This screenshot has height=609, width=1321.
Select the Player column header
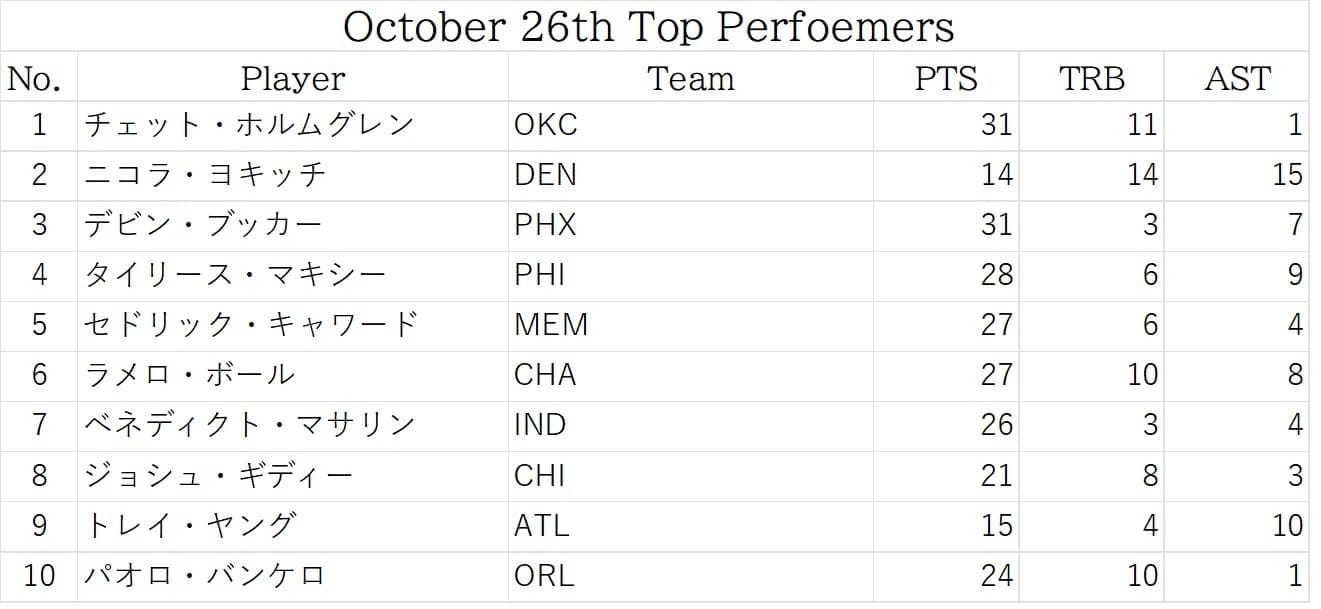[x=292, y=78]
